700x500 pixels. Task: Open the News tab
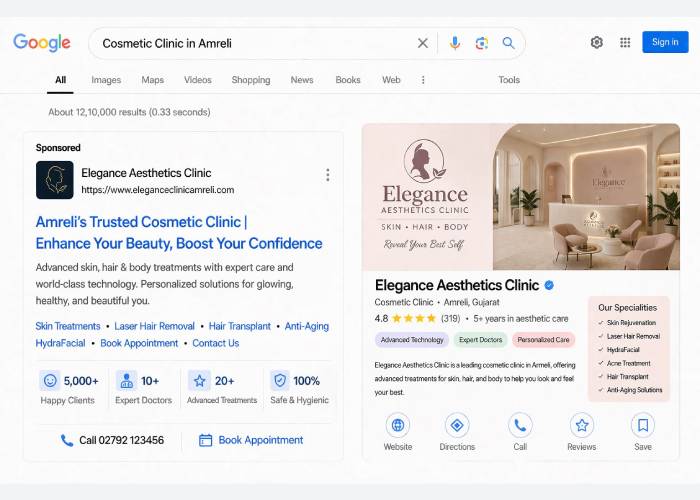coord(302,80)
